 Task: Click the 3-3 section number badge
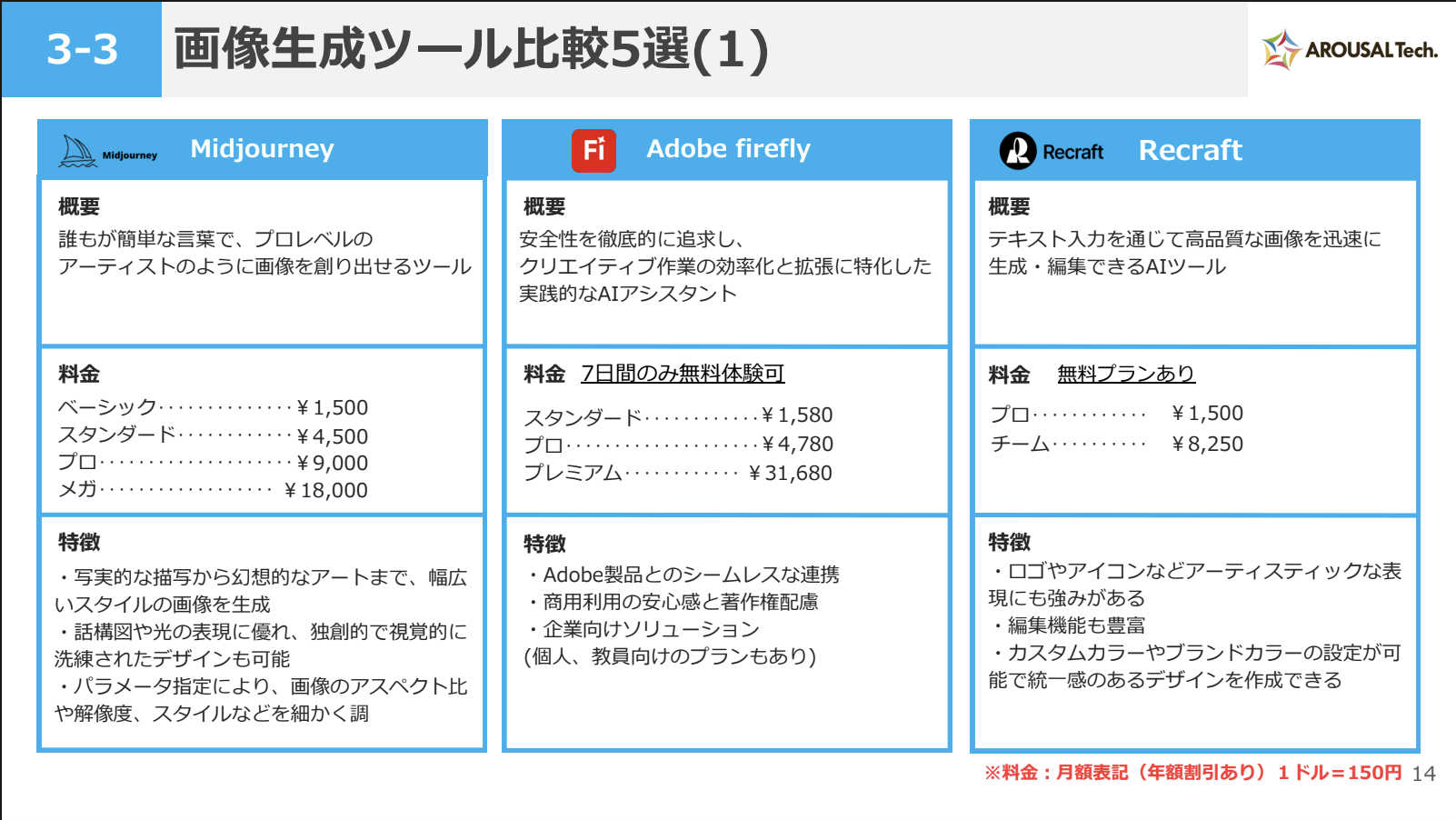[x=82, y=49]
